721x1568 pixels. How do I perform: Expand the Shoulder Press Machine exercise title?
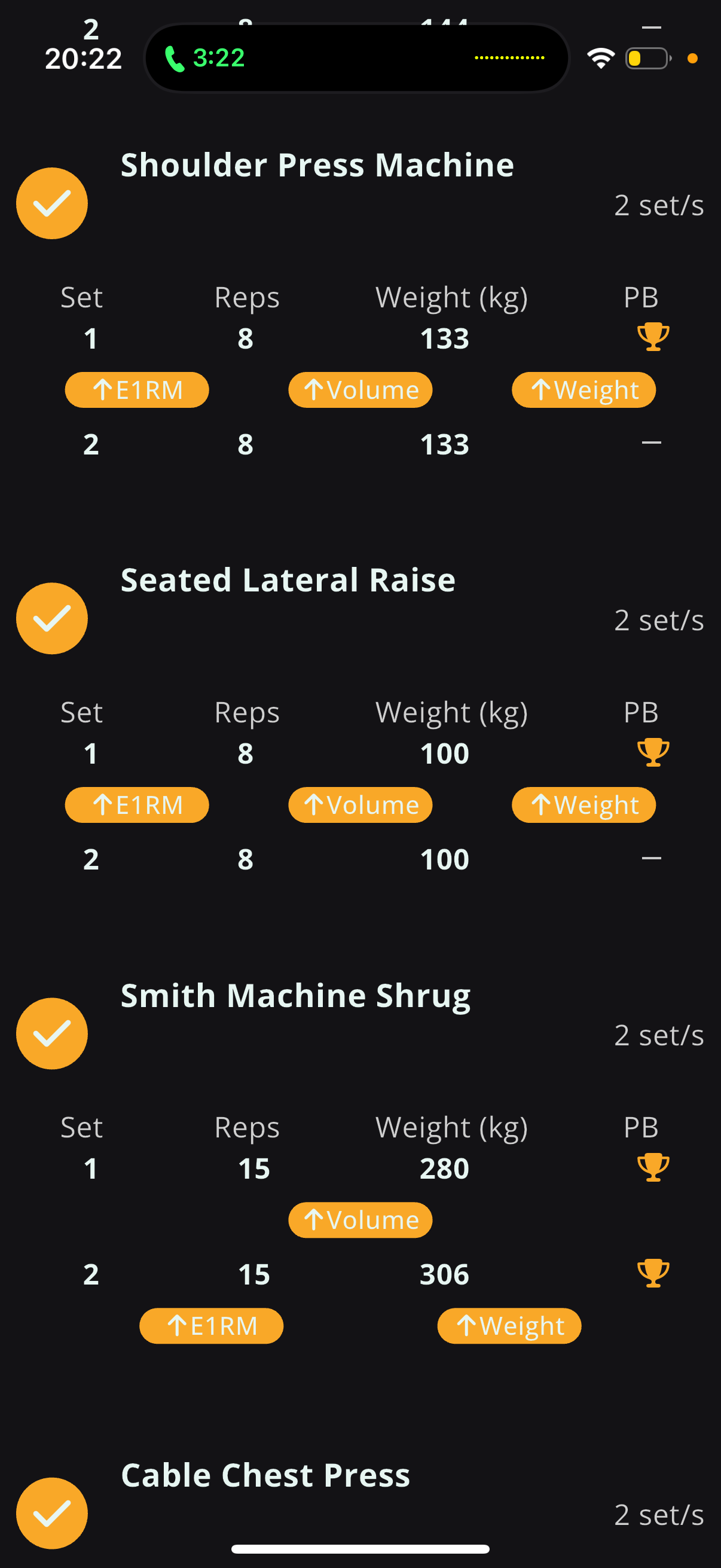coord(317,165)
